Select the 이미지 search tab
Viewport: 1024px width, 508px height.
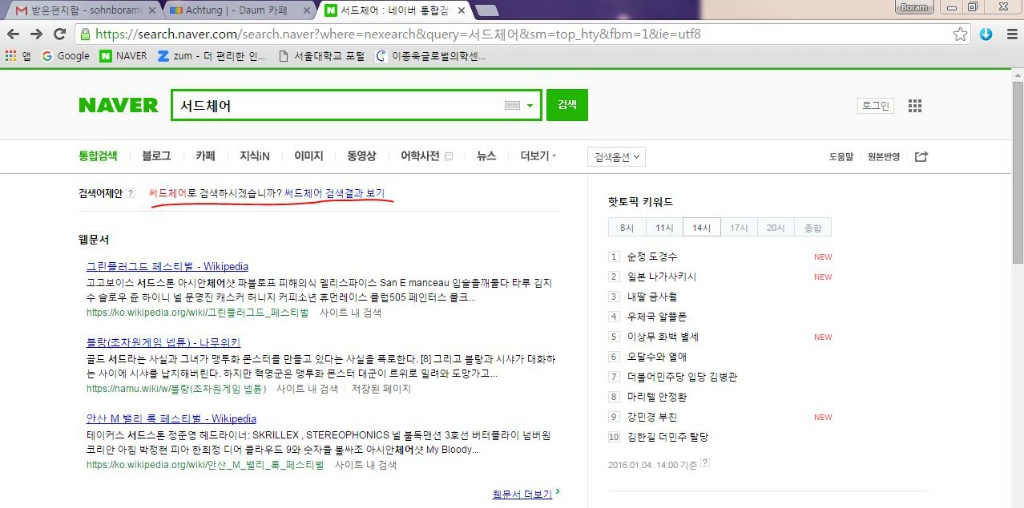[x=308, y=156]
